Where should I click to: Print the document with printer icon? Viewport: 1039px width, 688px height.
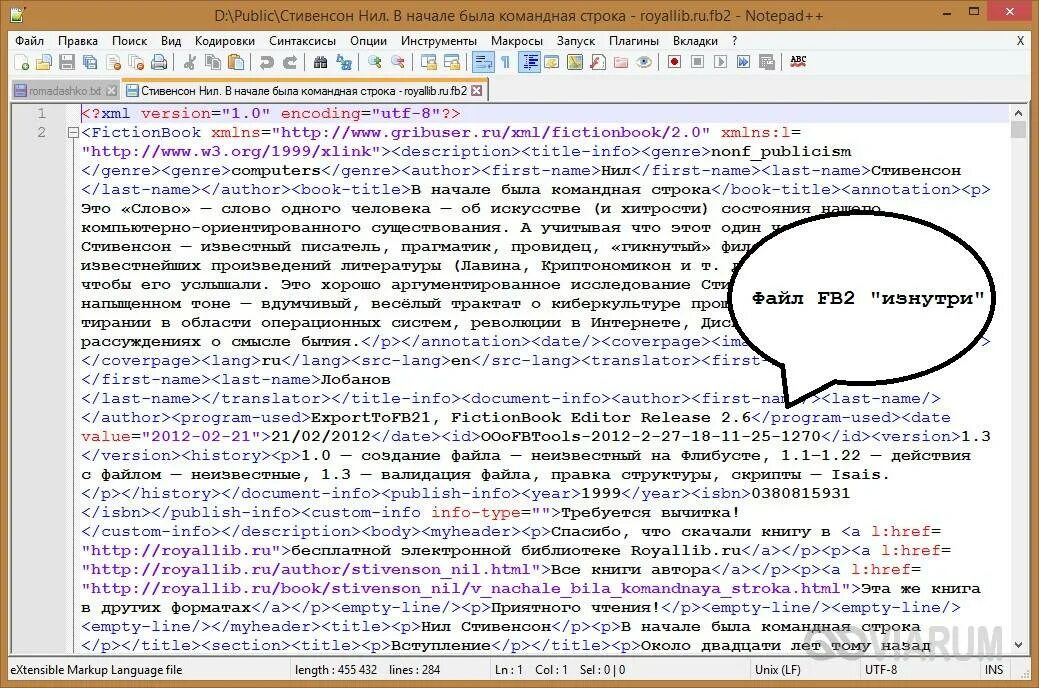[x=159, y=62]
